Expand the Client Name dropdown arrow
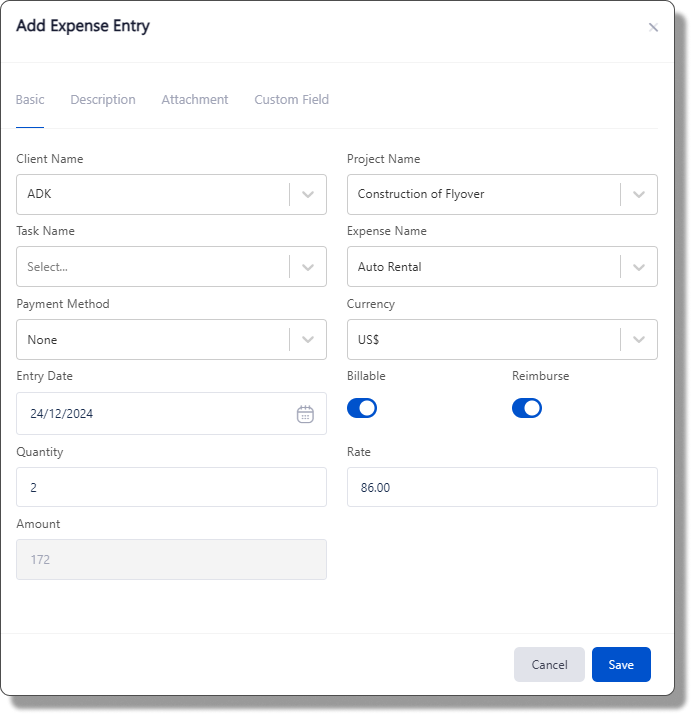Image resolution: width=691 pixels, height=714 pixels. coord(308,194)
